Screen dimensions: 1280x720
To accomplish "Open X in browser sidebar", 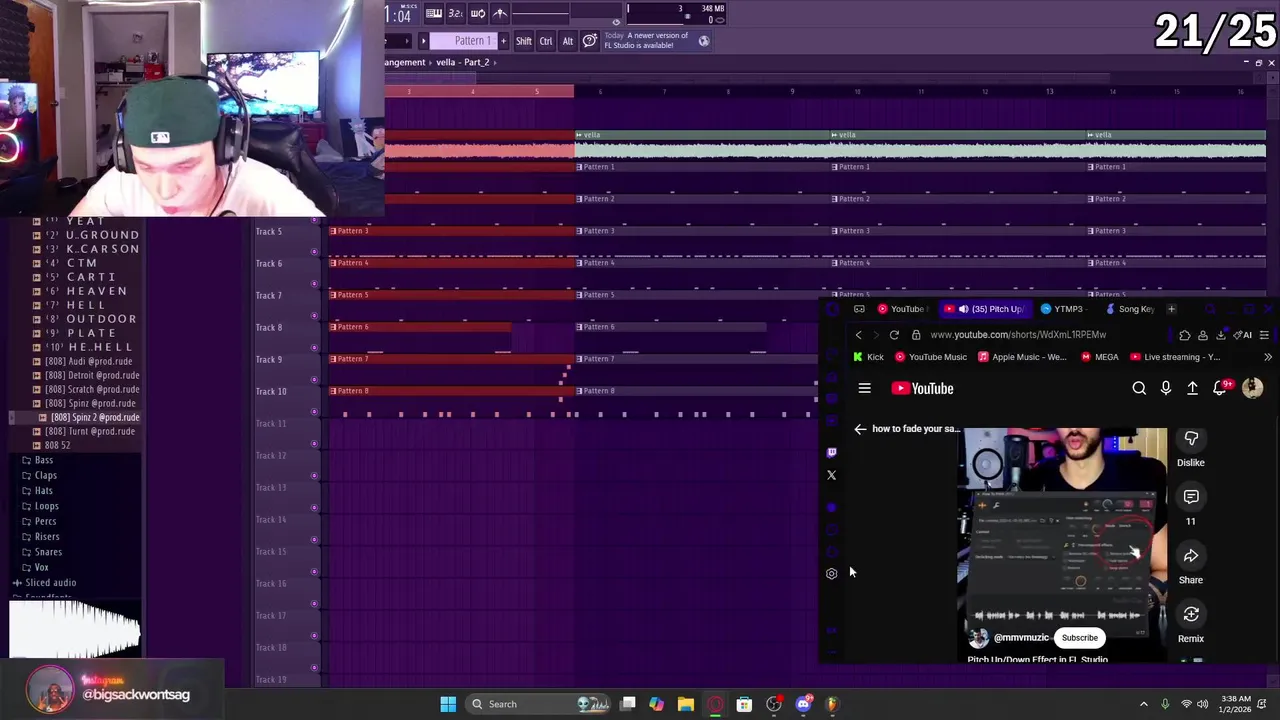I will point(831,475).
